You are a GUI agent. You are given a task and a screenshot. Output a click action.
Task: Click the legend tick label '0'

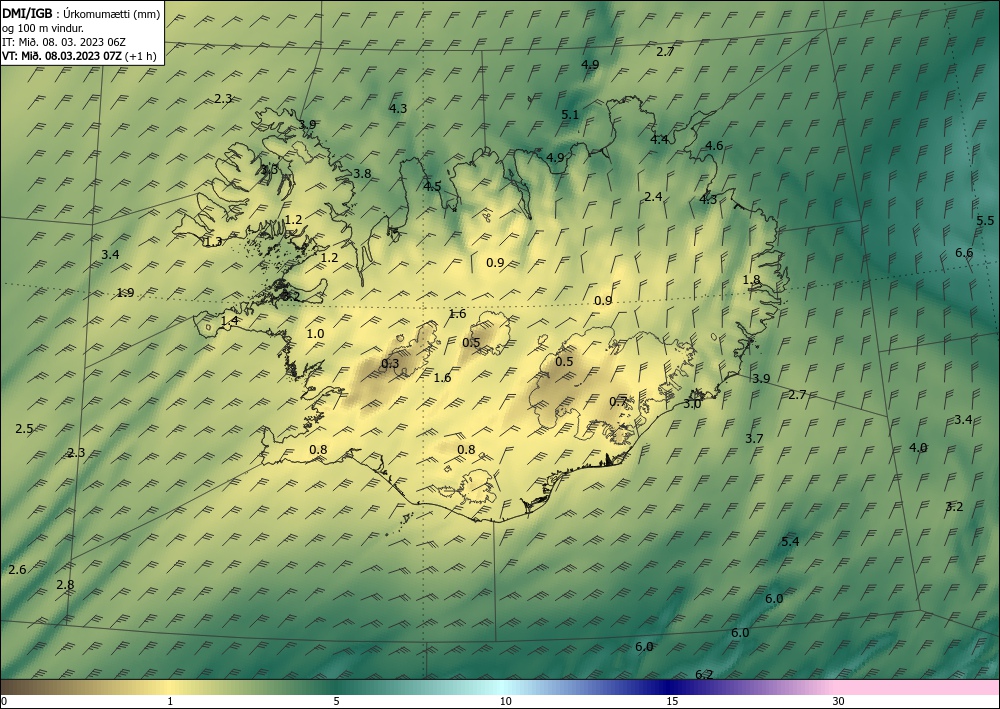click(x=4, y=702)
